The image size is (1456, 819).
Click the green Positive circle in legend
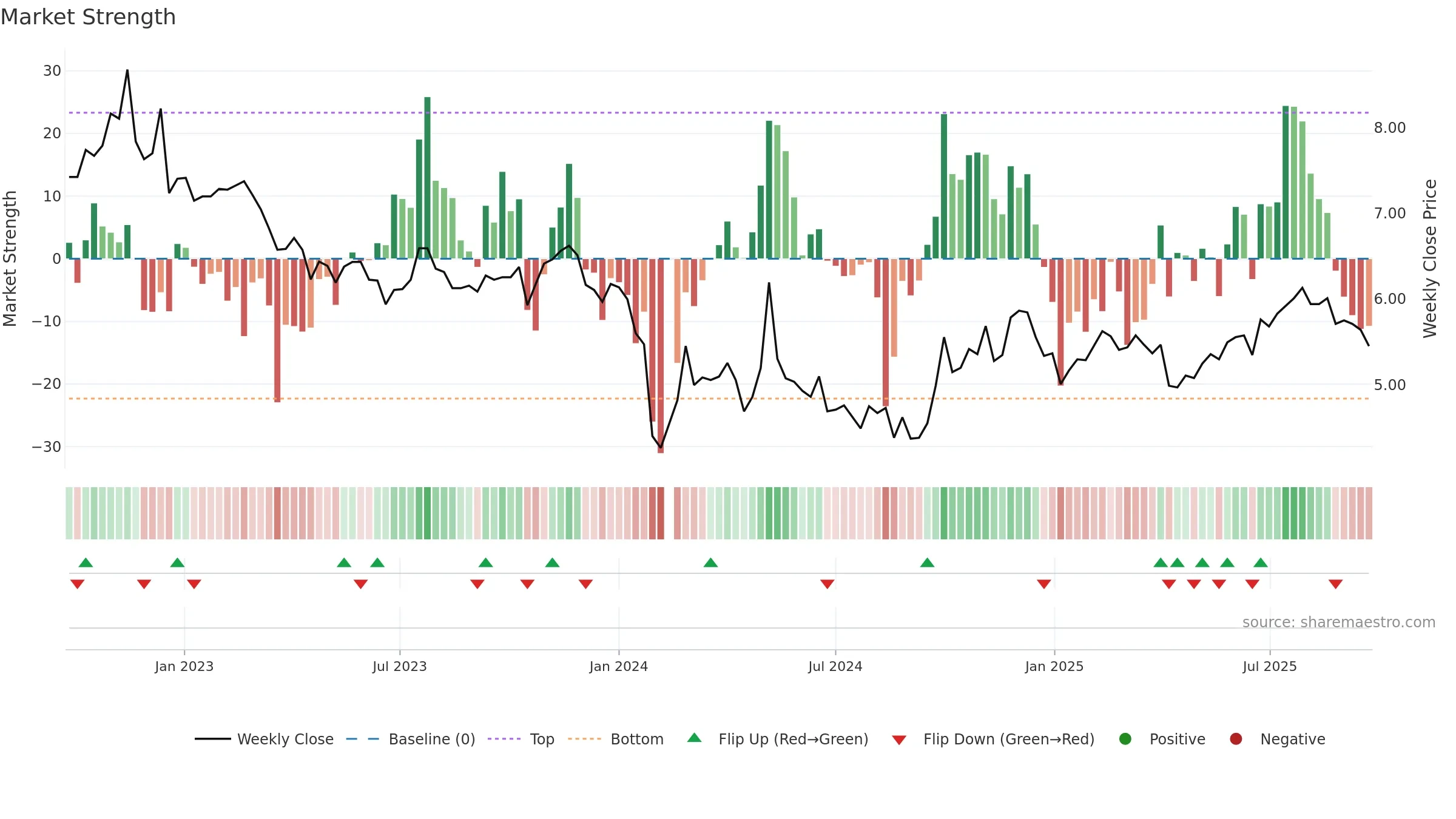point(1125,739)
